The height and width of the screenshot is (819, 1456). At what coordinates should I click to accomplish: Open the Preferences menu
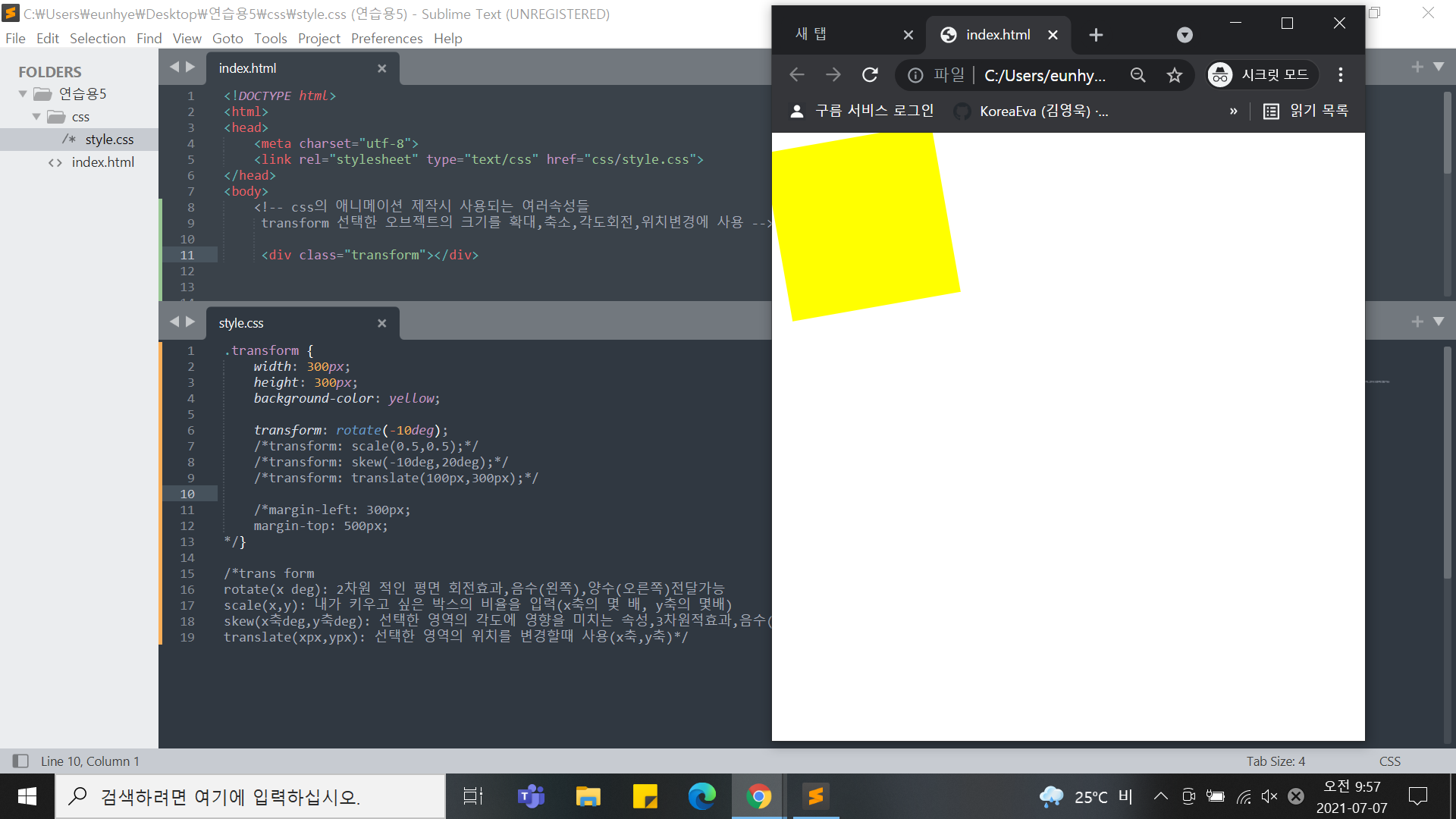tap(386, 39)
